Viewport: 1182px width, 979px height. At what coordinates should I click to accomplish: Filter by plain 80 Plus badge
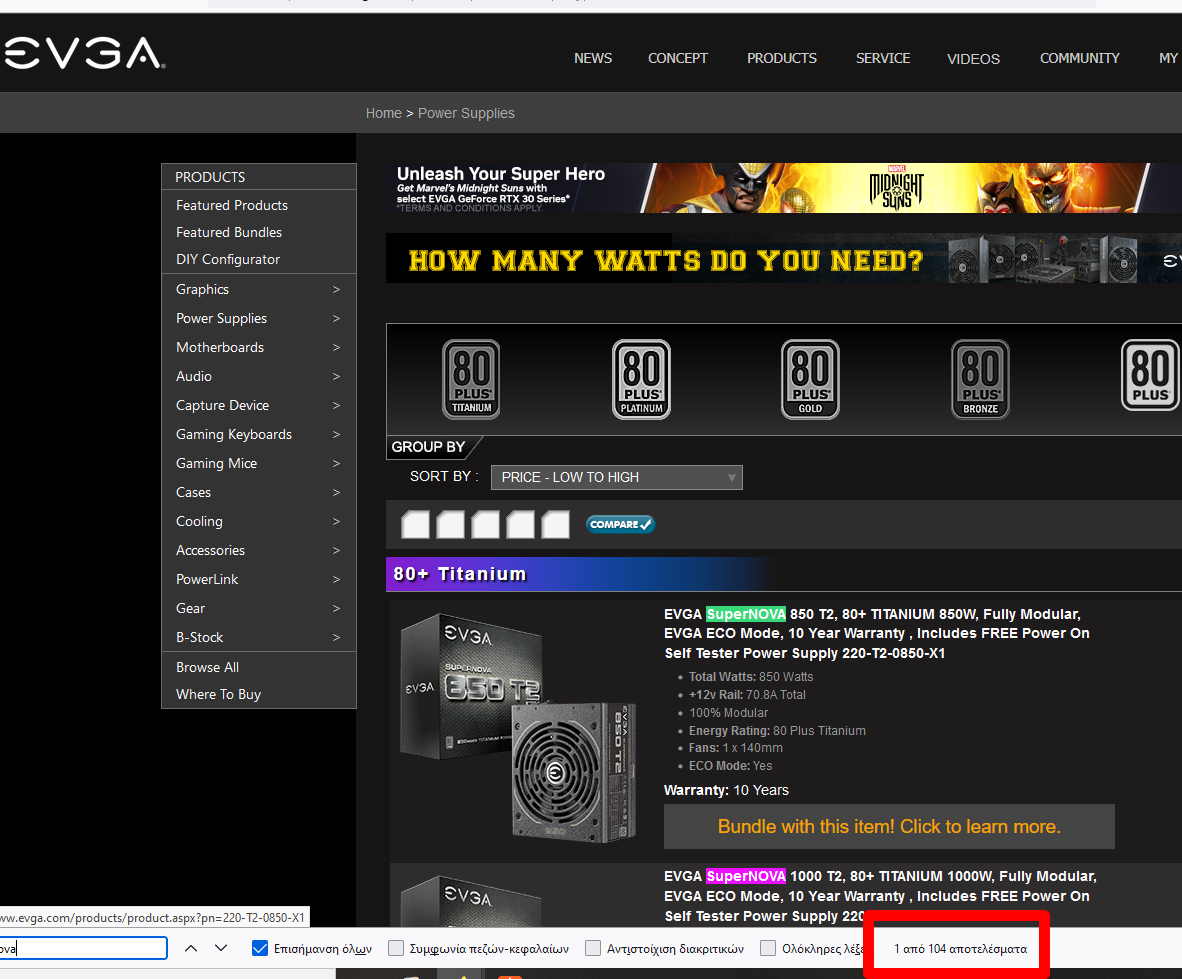click(1150, 375)
